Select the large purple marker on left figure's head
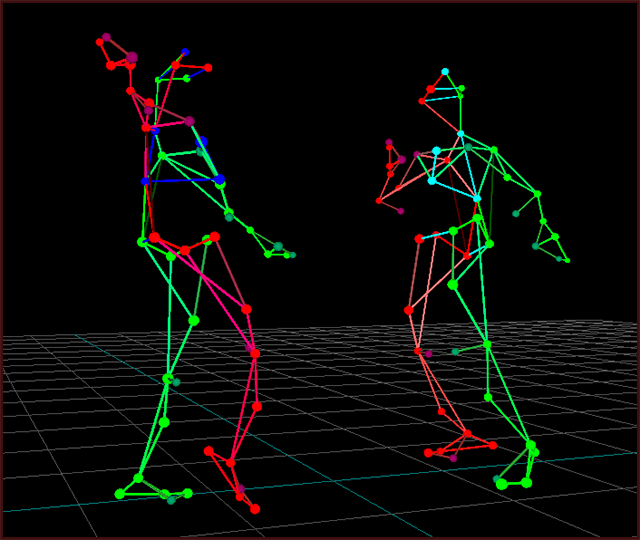Viewport: 640px width, 540px height. [x=132, y=58]
